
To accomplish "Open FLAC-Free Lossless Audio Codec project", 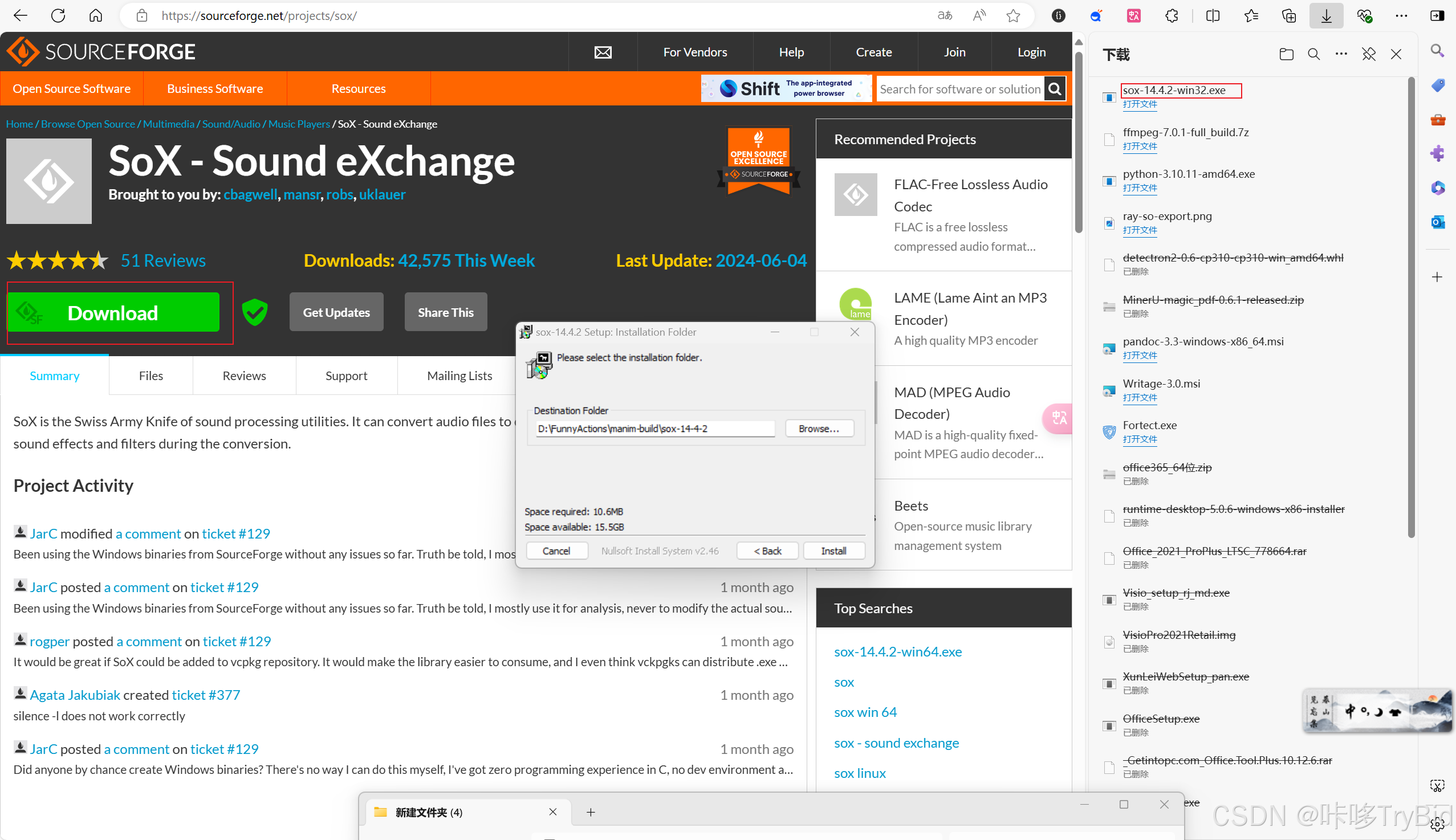I will point(971,195).
